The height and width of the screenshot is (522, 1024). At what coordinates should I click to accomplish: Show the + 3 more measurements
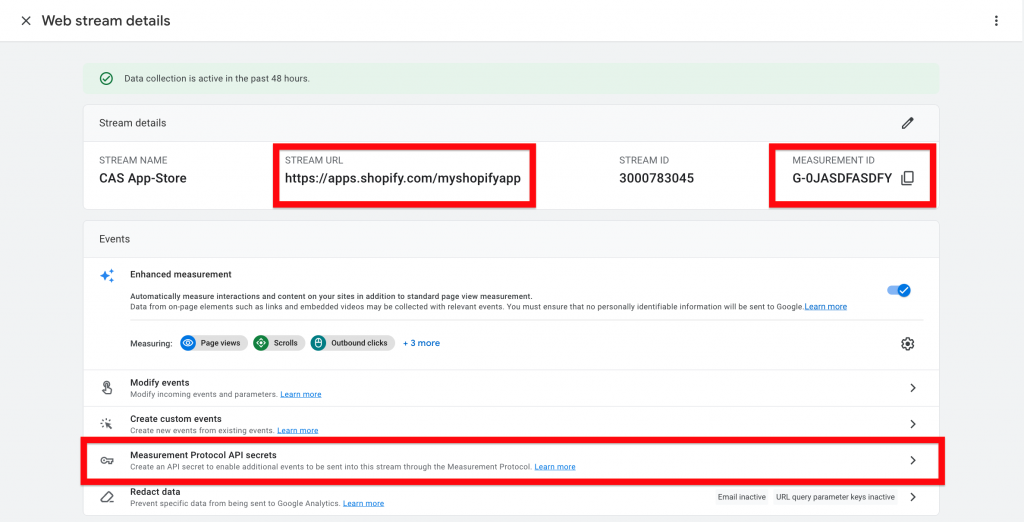click(x=421, y=343)
